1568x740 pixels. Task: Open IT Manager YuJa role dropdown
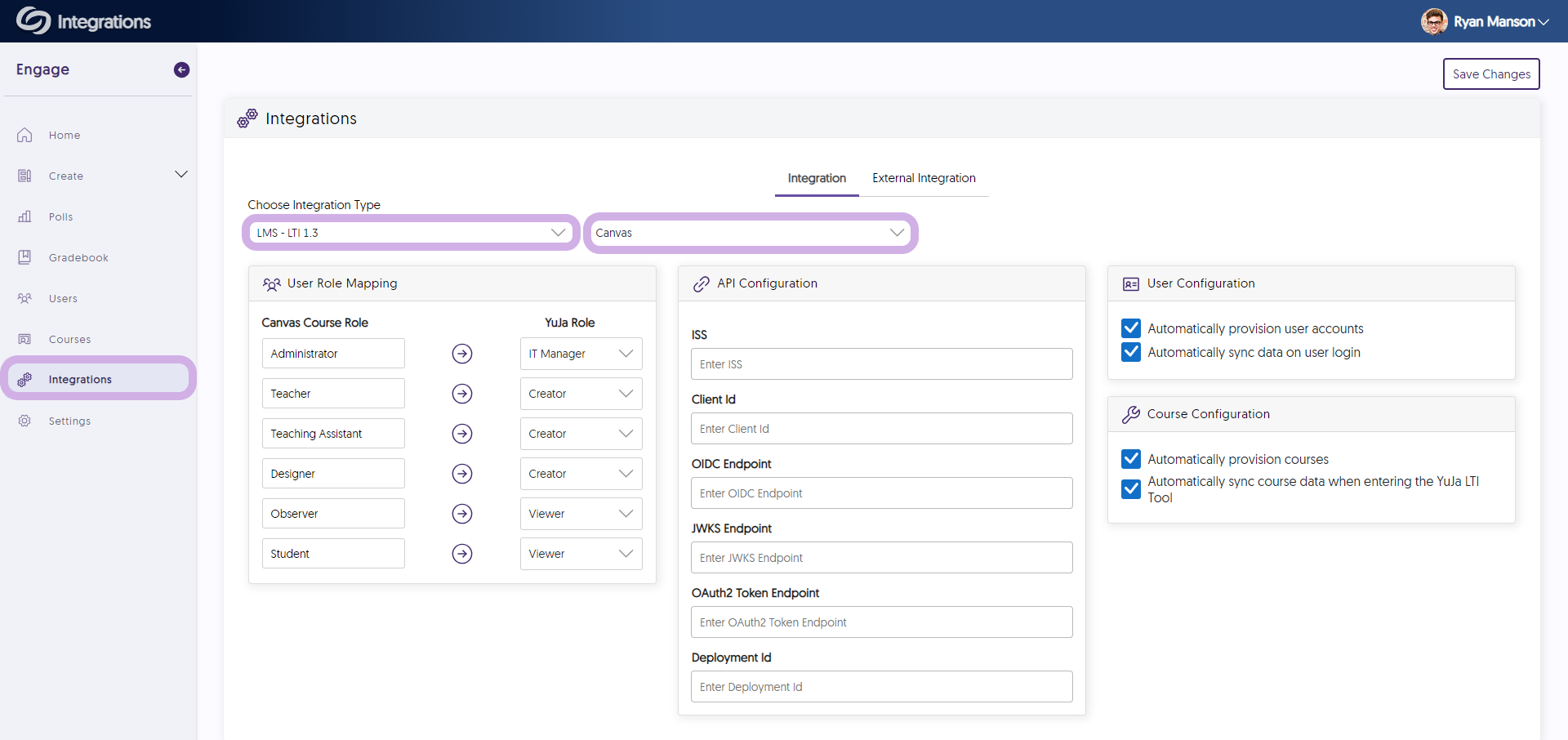coord(581,354)
